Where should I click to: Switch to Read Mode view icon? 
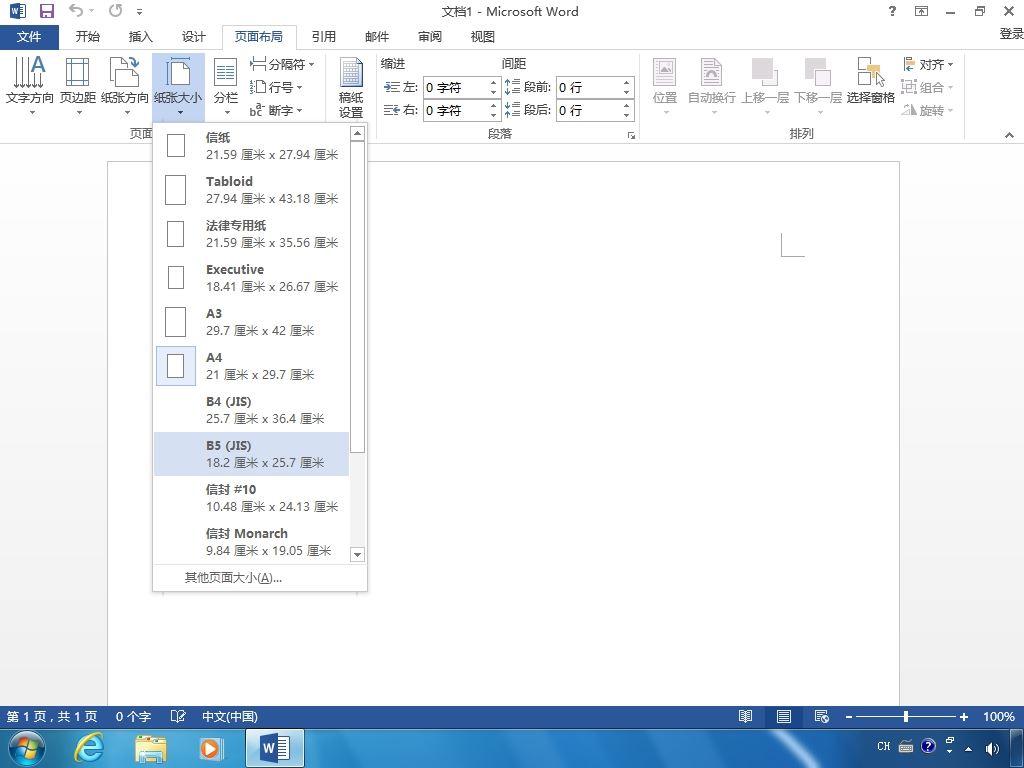[x=745, y=716]
